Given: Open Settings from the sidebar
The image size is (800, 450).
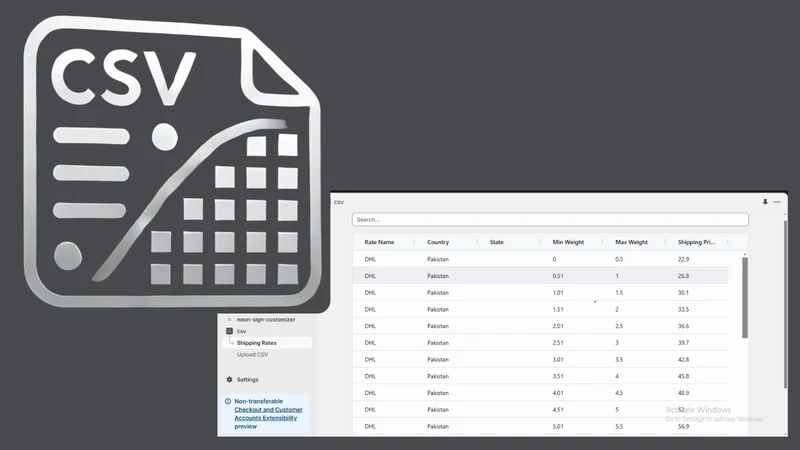Looking at the screenshot, I should coord(247,380).
